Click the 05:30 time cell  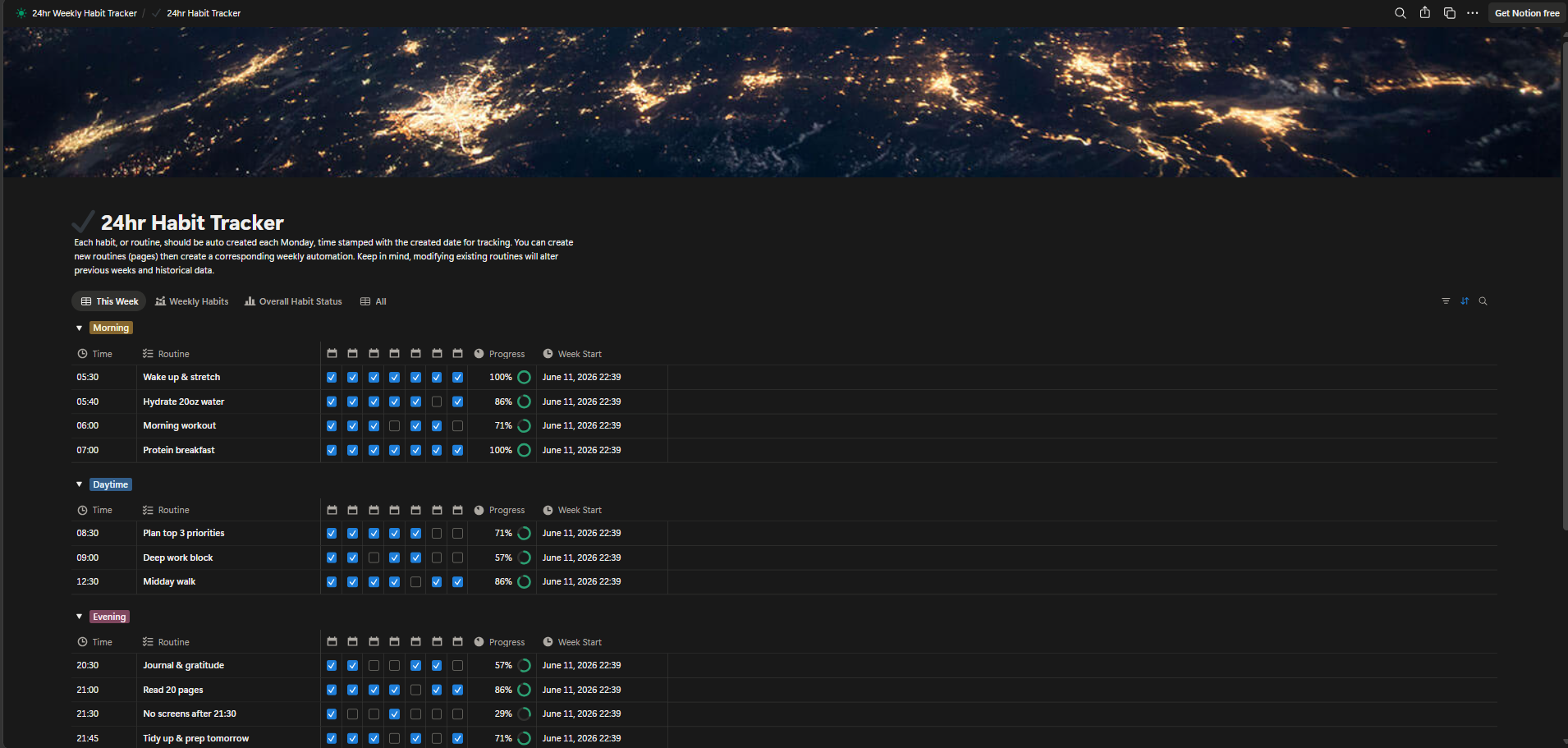tap(103, 378)
